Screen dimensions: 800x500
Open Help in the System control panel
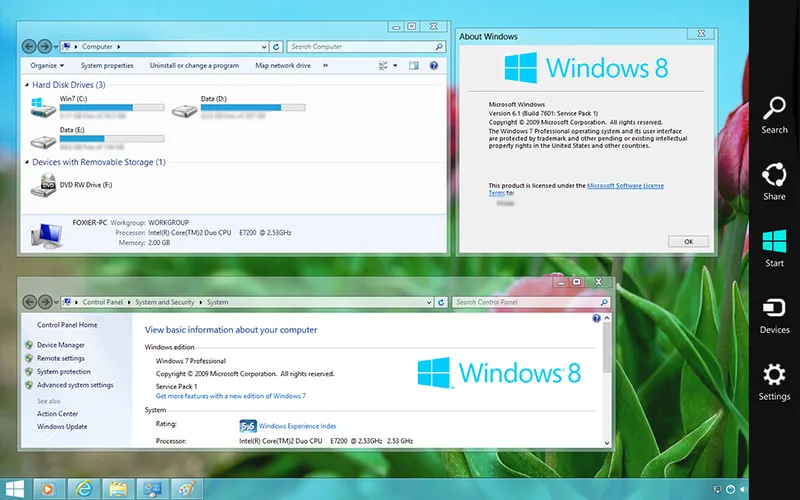click(x=596, y=318)
